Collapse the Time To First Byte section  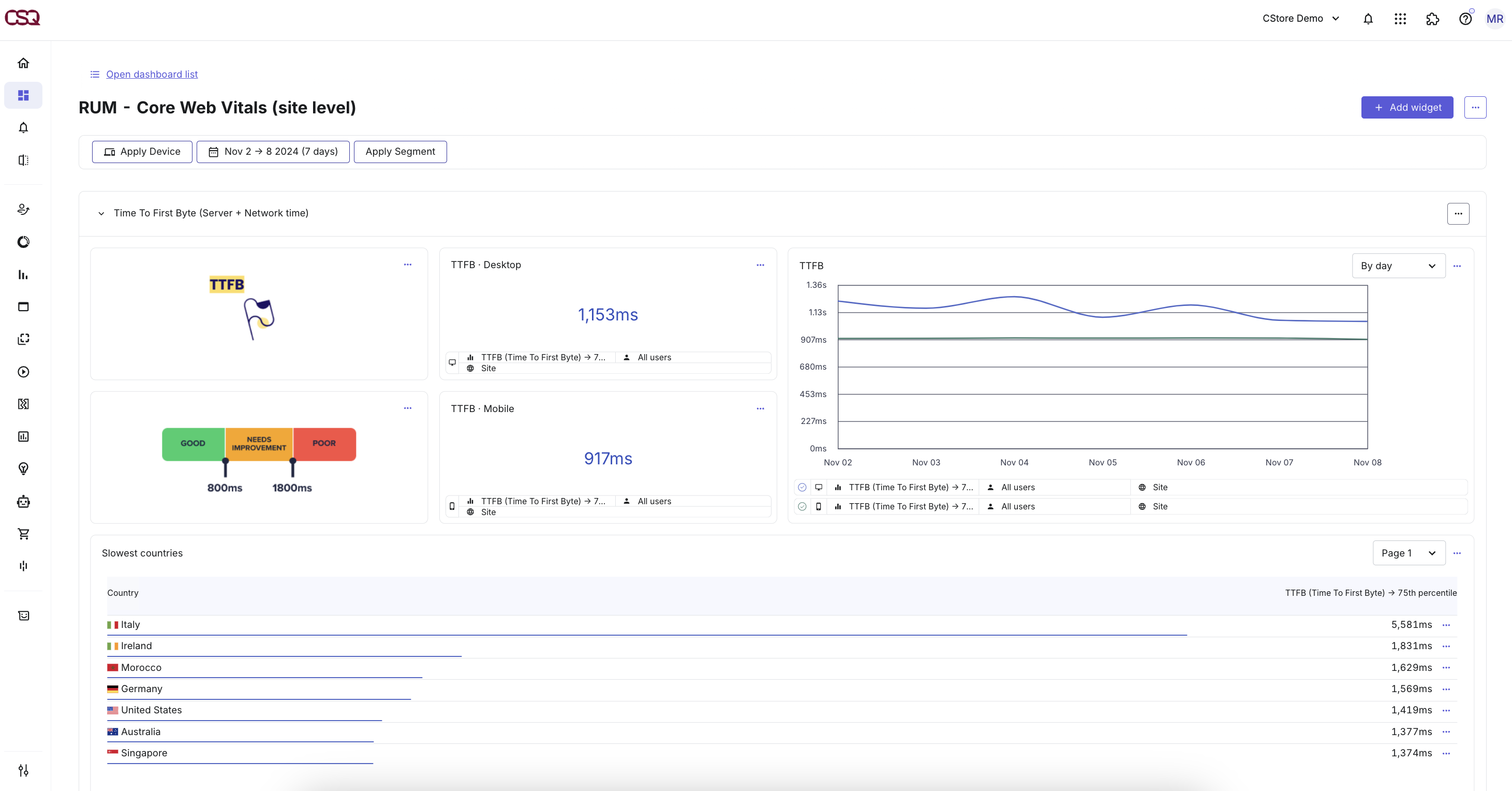(101, 214)
